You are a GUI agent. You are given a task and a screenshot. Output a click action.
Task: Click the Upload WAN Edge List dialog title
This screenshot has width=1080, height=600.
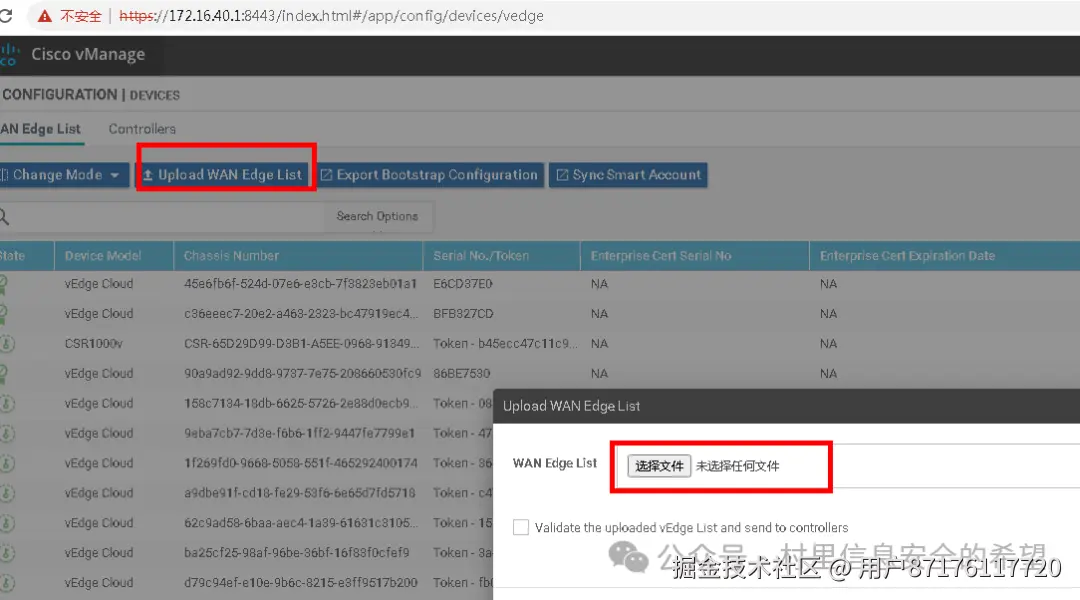[571, 406]
